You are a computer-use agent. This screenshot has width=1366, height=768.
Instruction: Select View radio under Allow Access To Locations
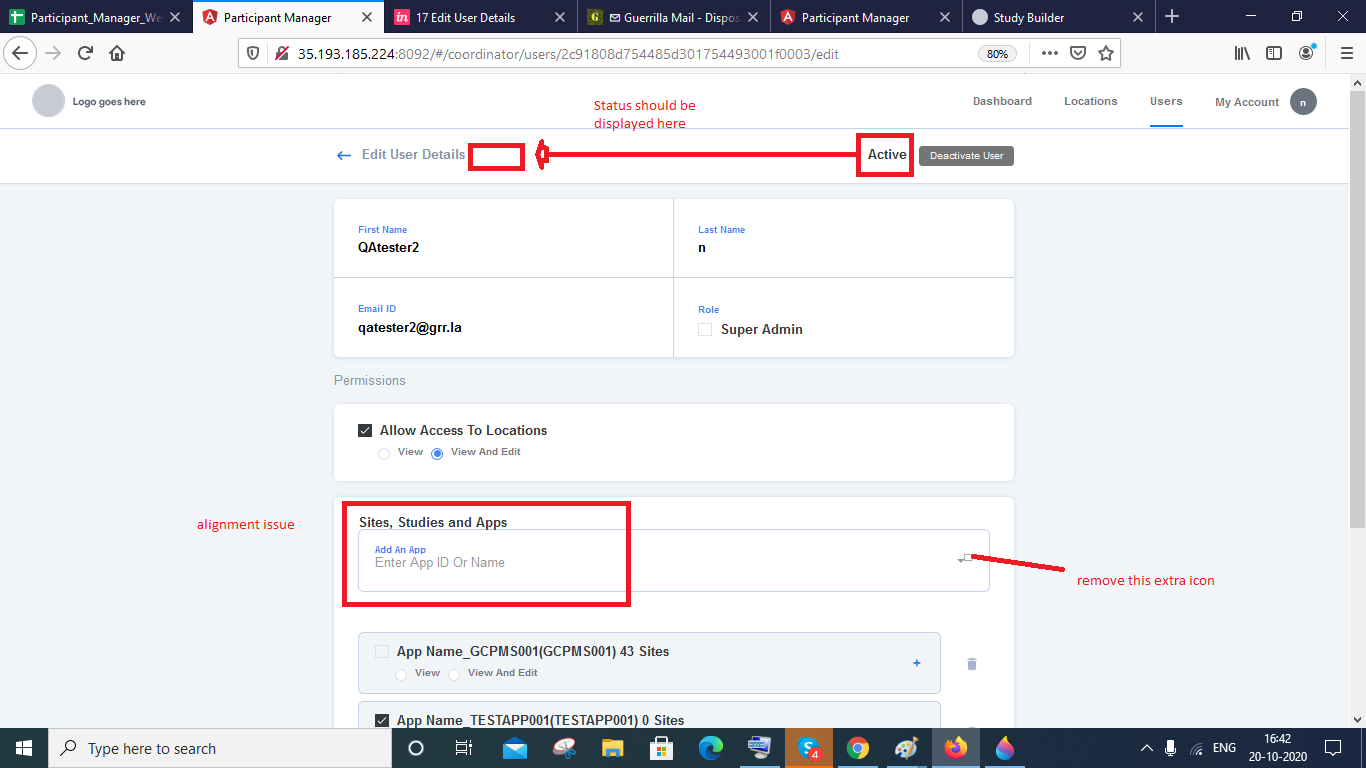tap(384, 454)
